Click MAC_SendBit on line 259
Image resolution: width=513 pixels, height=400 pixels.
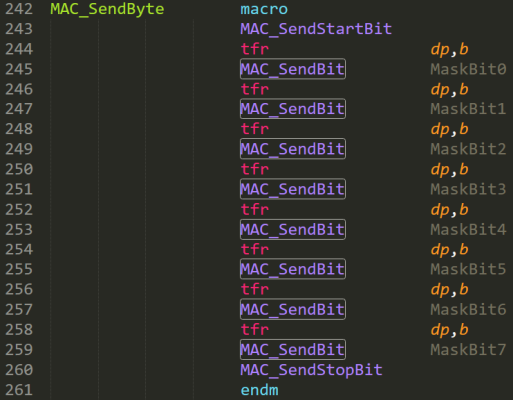tap(293, 350)
